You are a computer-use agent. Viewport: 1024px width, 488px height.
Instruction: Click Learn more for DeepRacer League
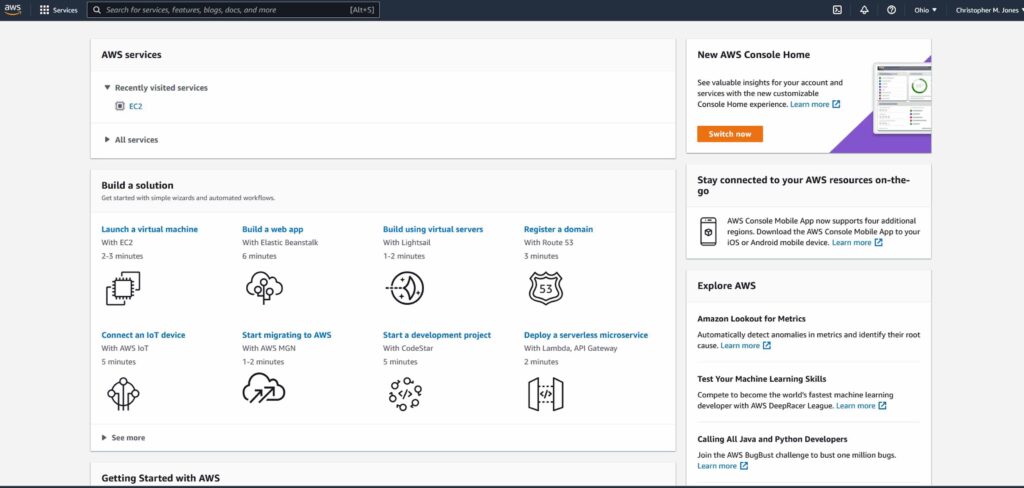[x=856, y=406]
